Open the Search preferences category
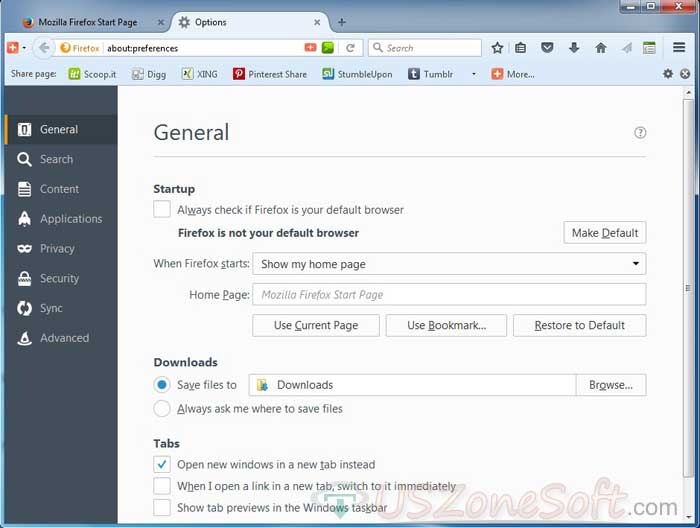 click(62, 159)
